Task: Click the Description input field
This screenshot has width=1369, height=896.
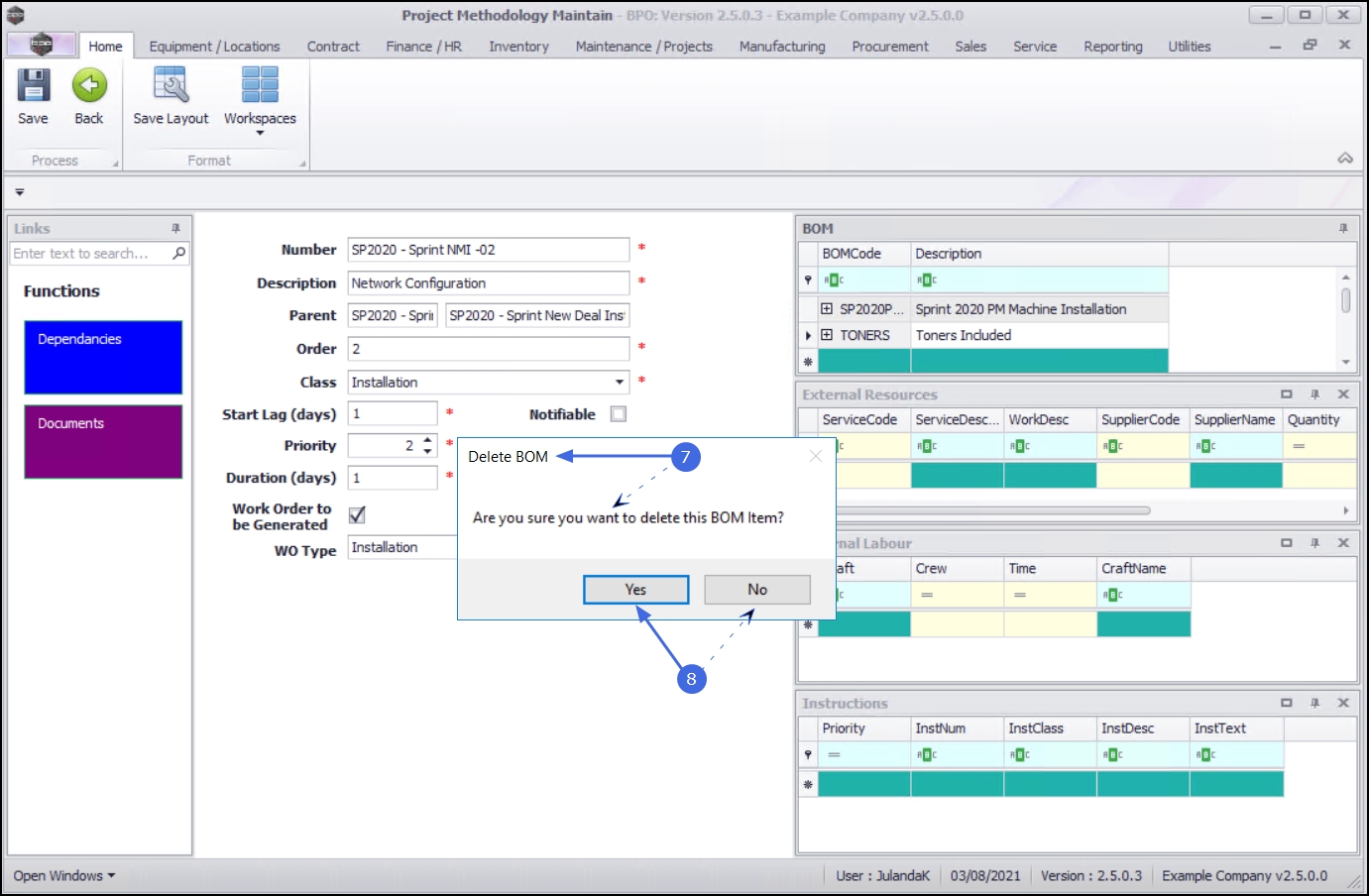Action: pos(488,283)
